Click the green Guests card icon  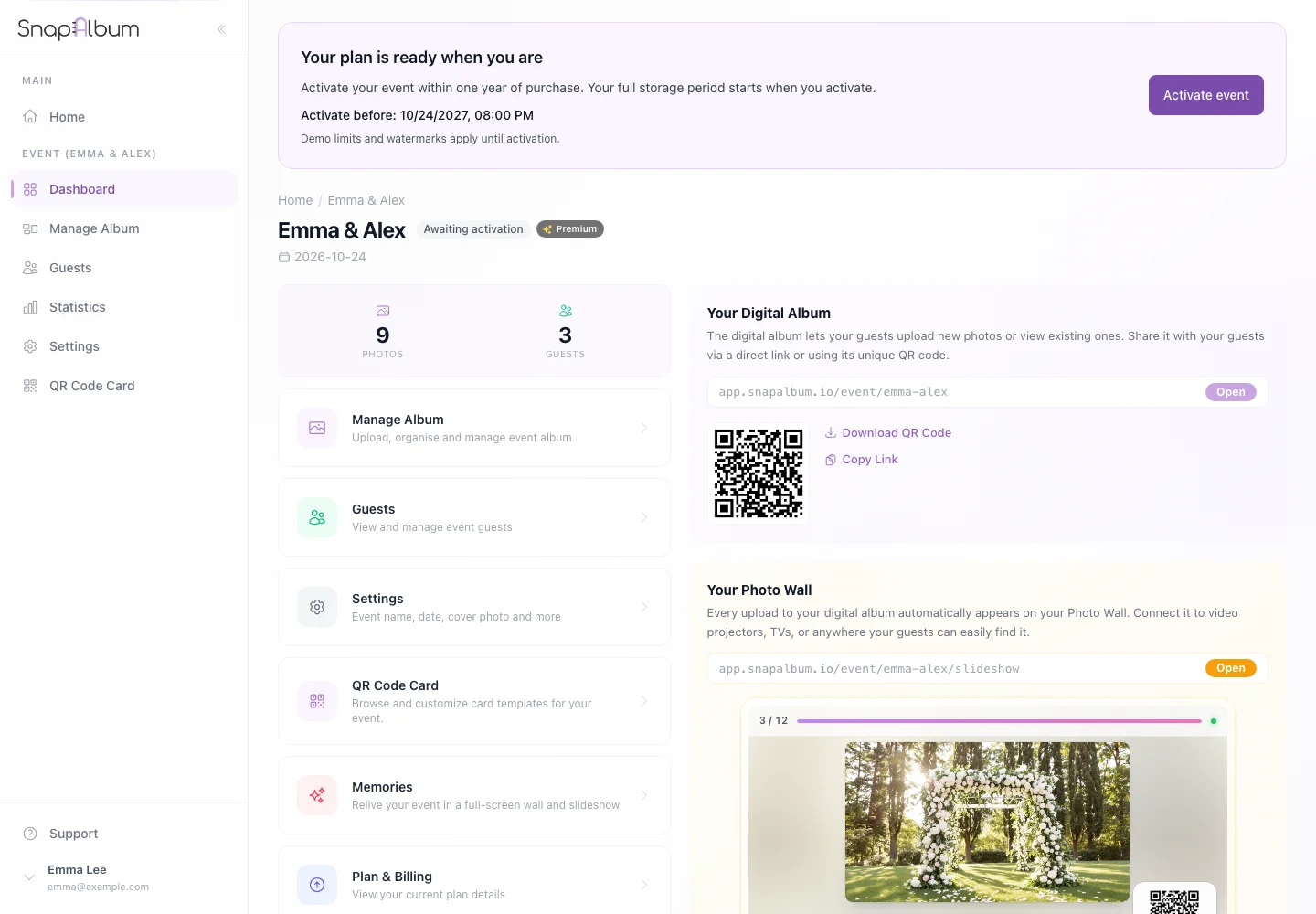pyautogui.click(x=317, y=517)
